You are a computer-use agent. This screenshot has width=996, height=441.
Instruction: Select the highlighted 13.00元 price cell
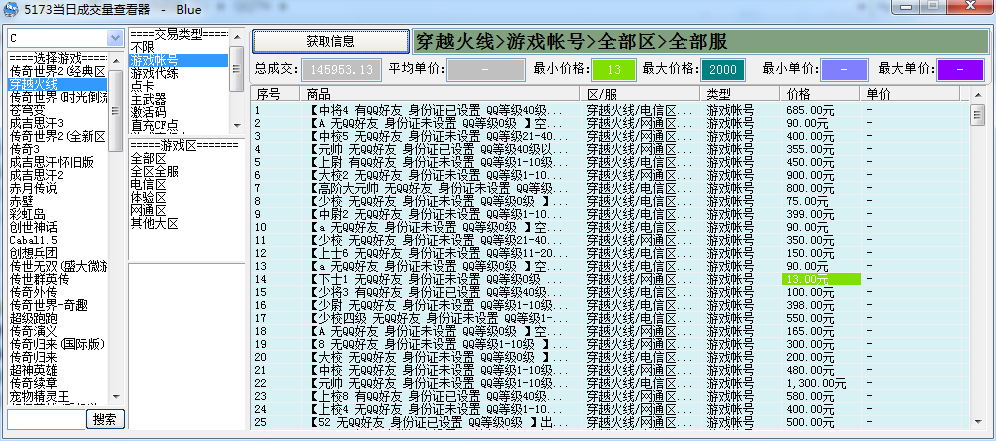point(821,279)
